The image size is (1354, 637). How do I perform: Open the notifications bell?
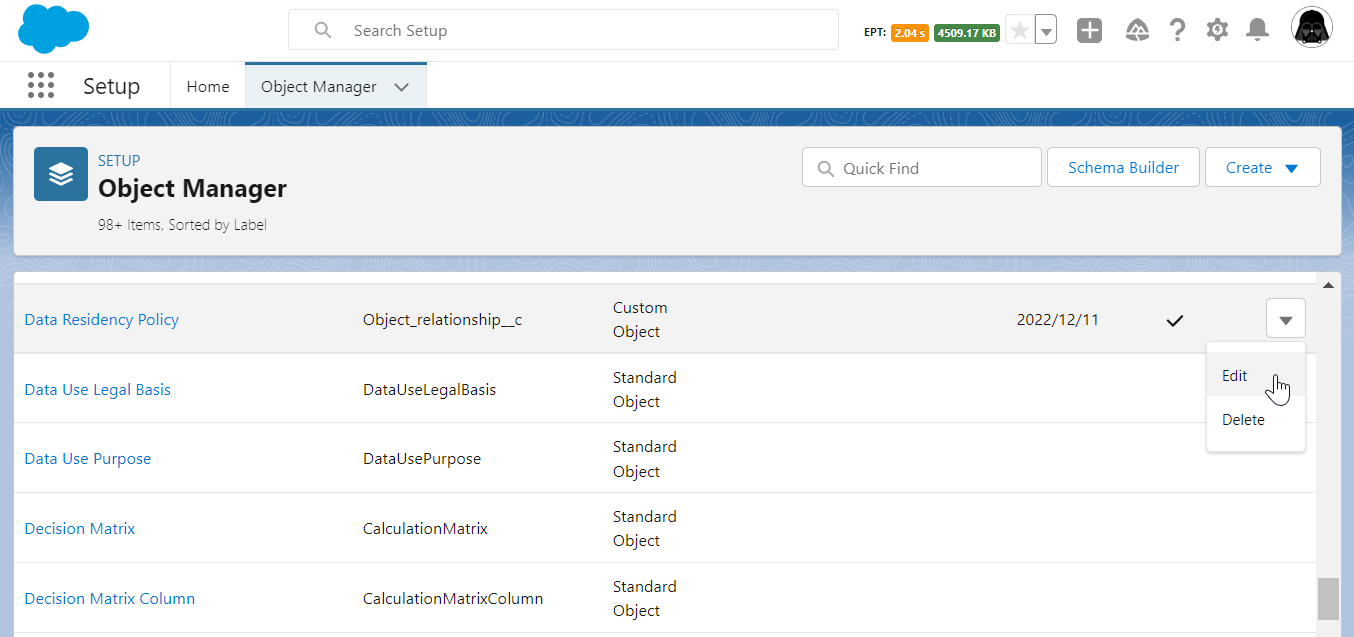point(1257,31)
